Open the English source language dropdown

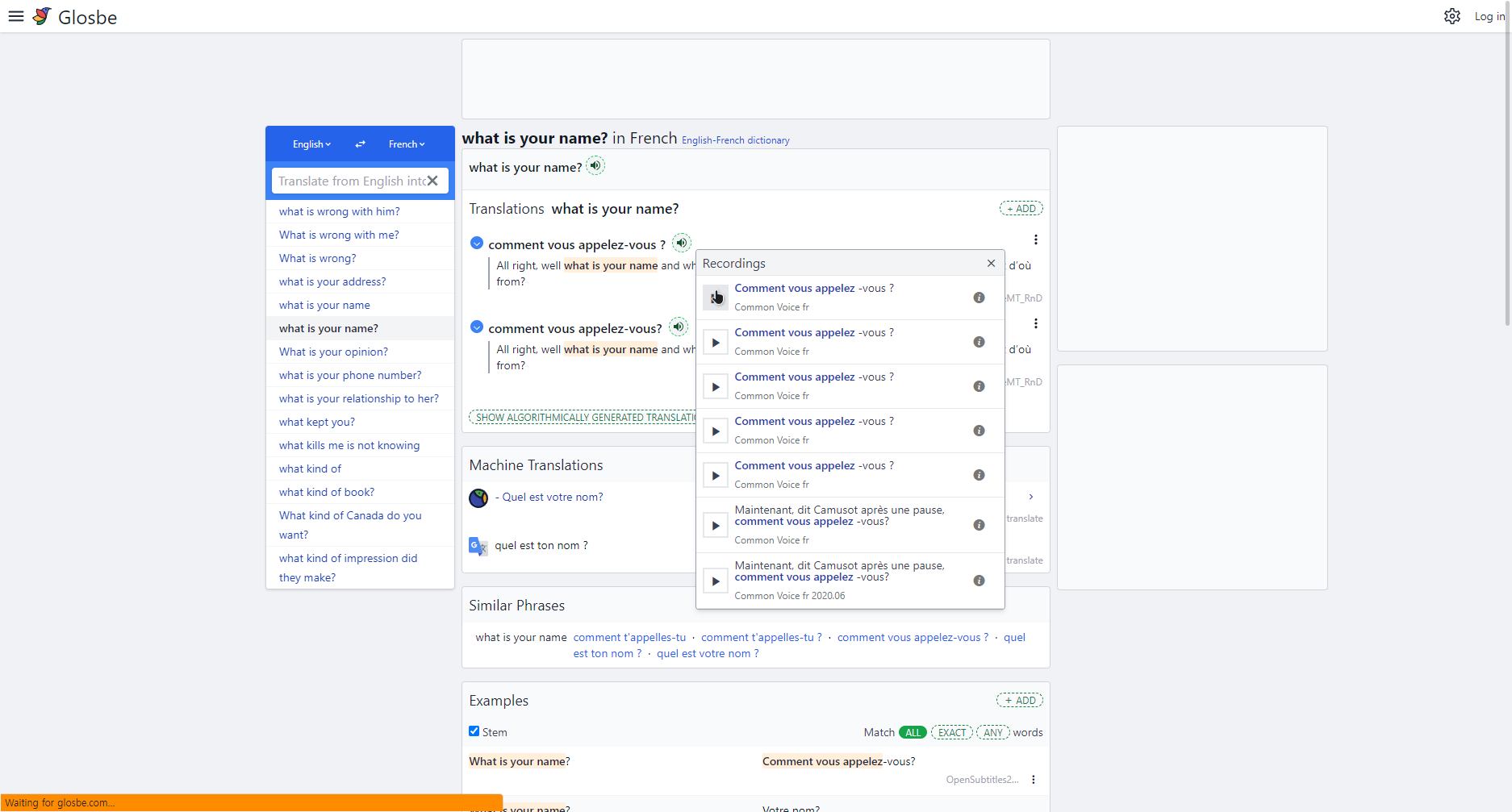pos(311,144)
